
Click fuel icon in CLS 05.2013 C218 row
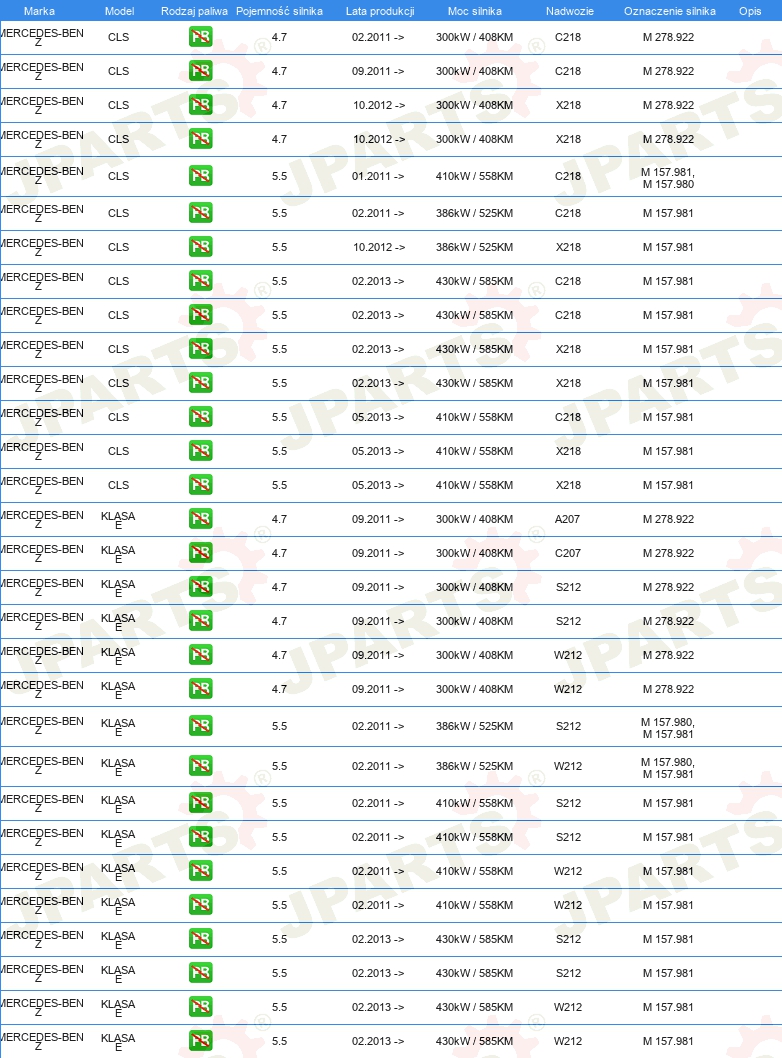pos(200,417)
